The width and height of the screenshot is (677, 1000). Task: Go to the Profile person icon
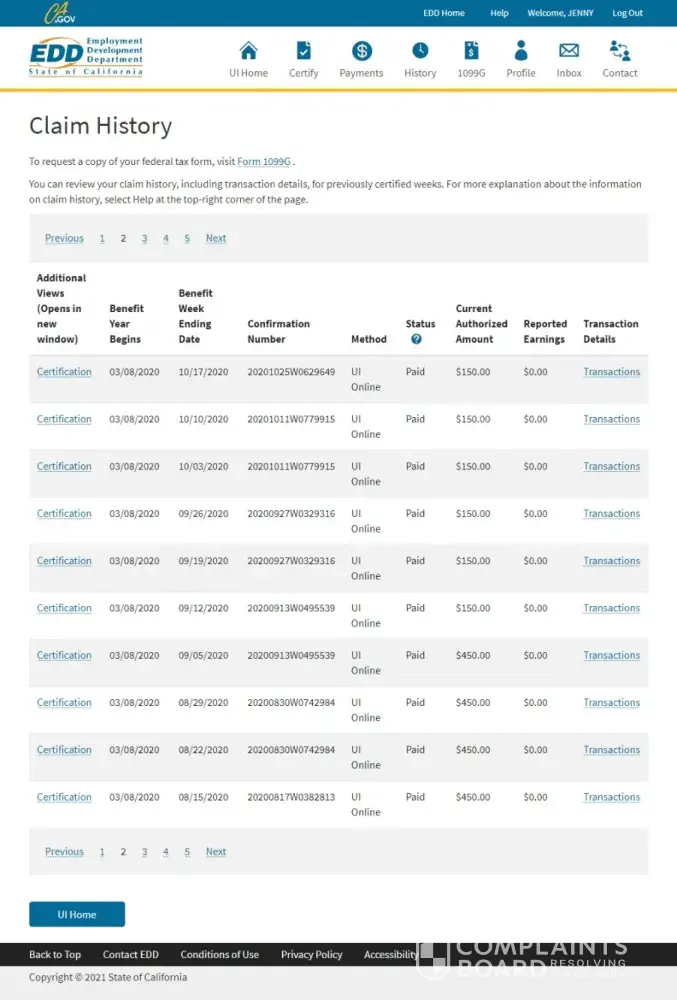click(x=520, y=51)
